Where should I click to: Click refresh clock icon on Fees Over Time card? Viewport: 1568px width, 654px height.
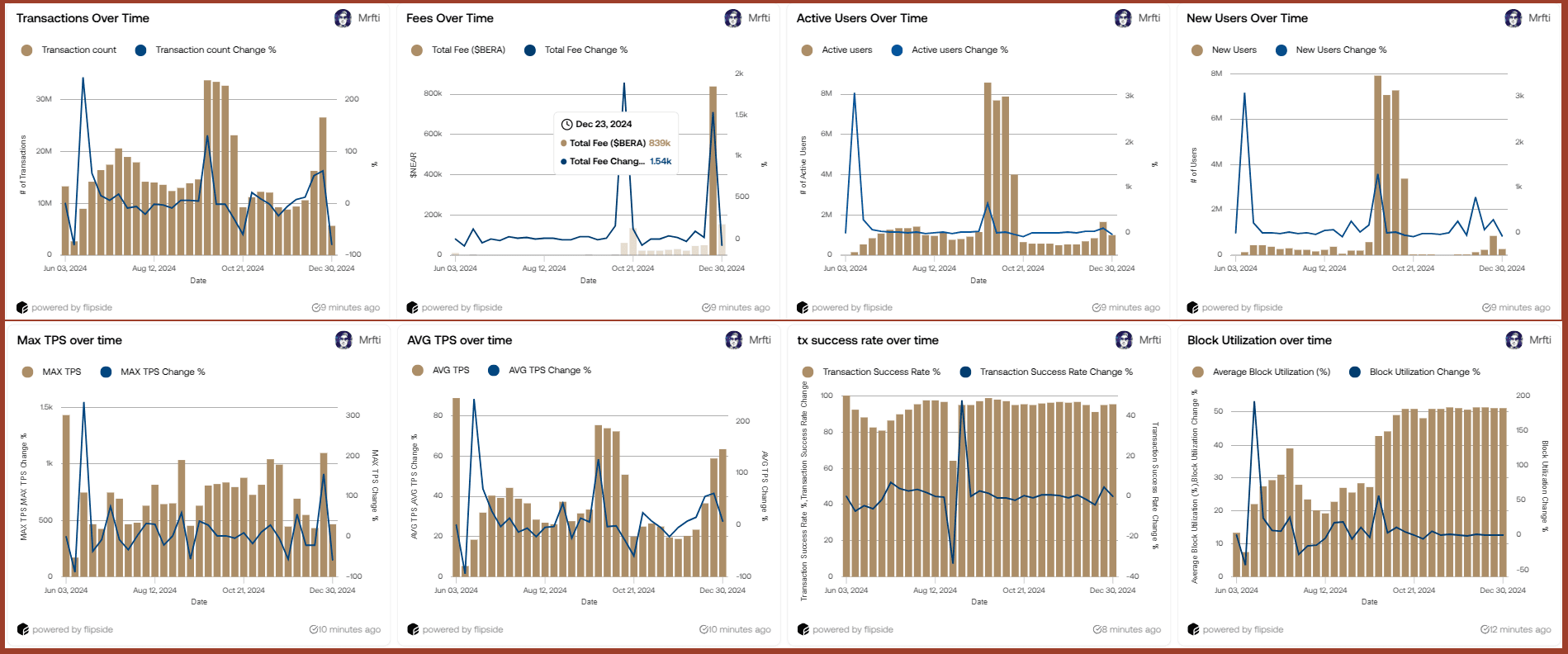coord(707,307)
